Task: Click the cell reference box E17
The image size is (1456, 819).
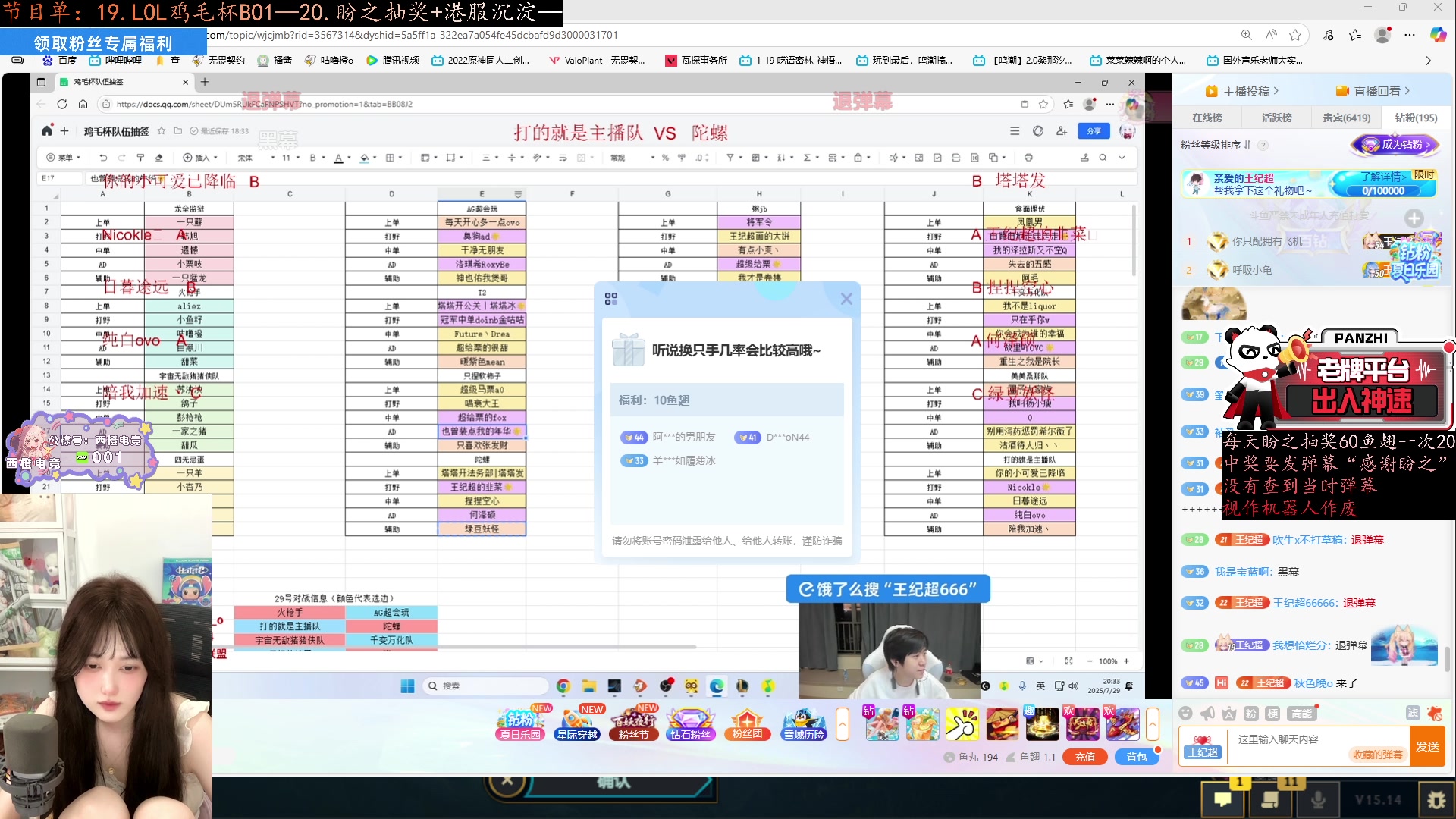Action: [x=59, y=178]
